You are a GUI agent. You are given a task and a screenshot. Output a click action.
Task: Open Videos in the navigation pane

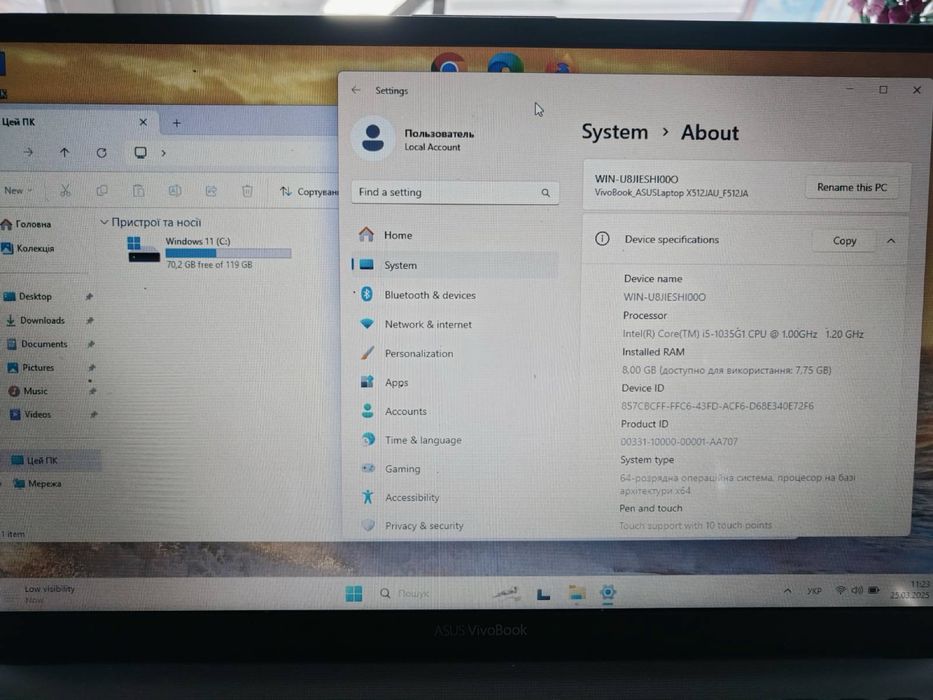pyautogui.click(x=31, y=414)
